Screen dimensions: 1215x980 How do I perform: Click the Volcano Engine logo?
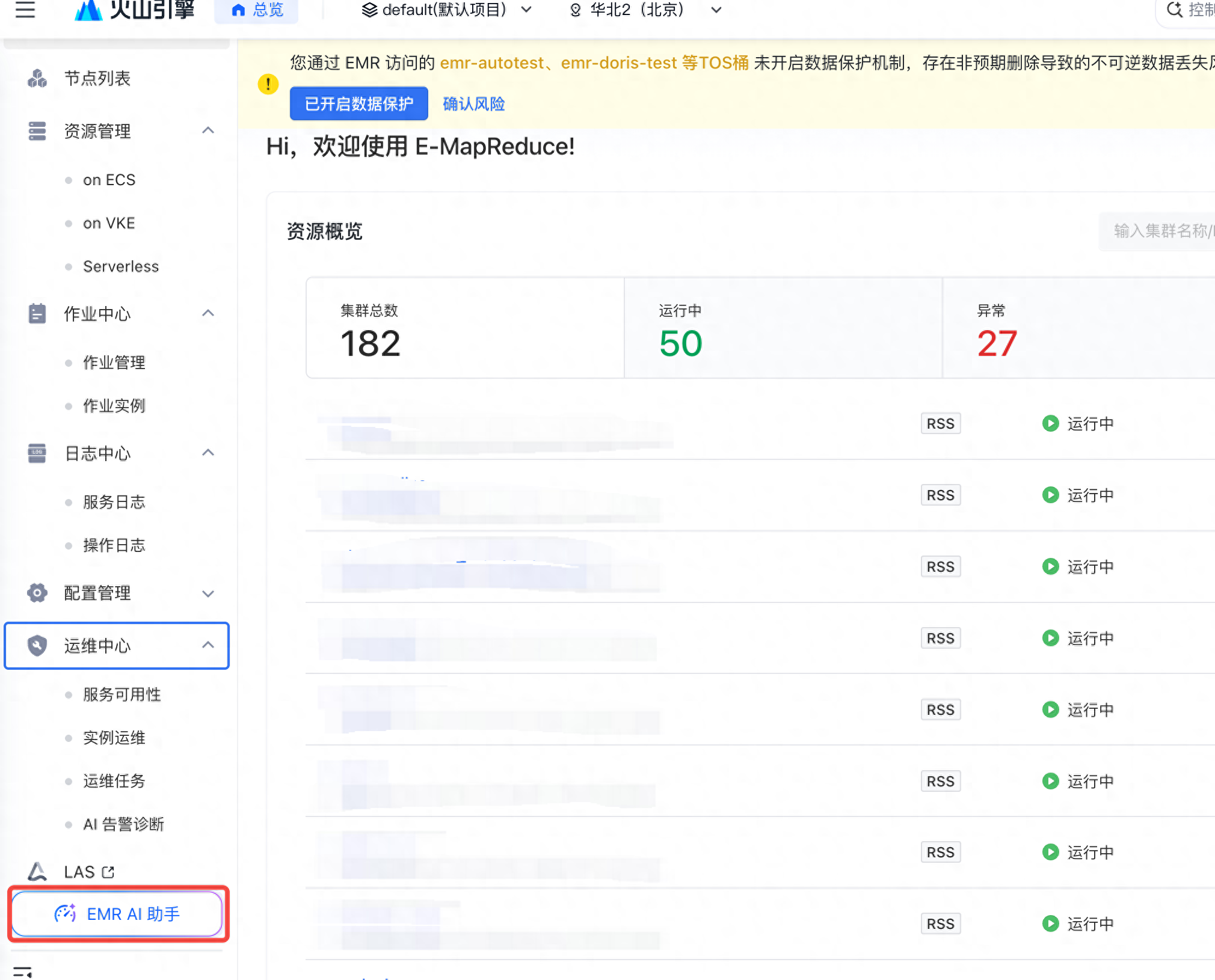click(135, 10)
